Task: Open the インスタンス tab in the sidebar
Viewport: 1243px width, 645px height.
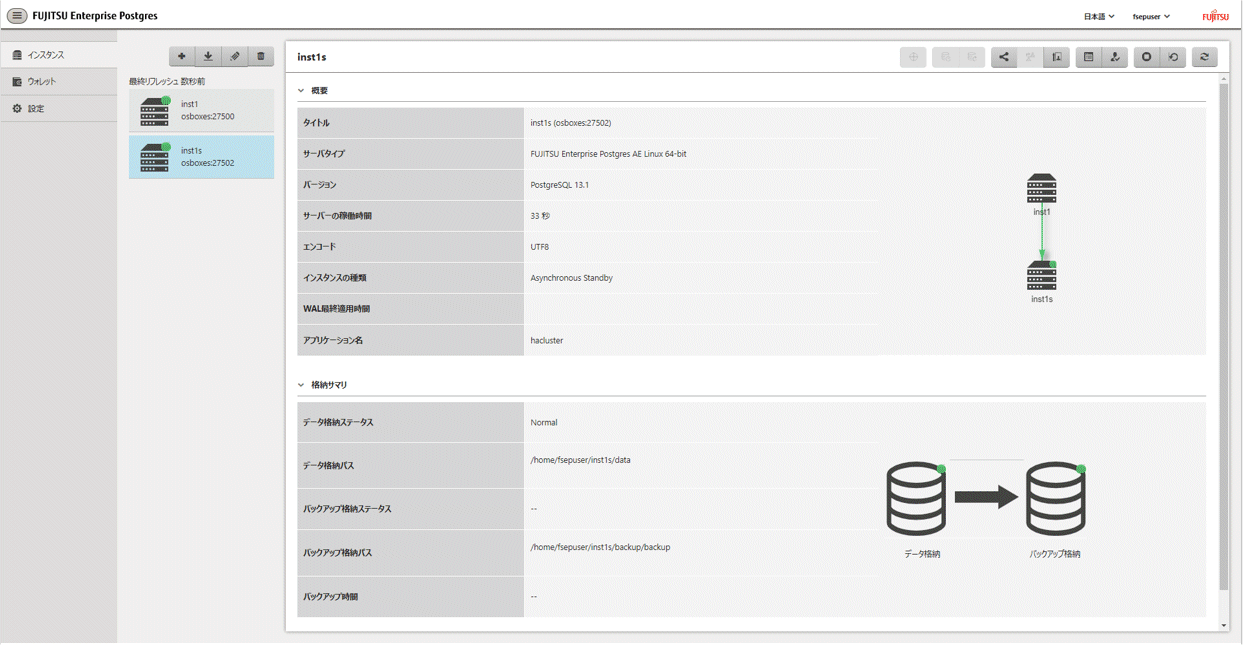Action: (59, 55)
